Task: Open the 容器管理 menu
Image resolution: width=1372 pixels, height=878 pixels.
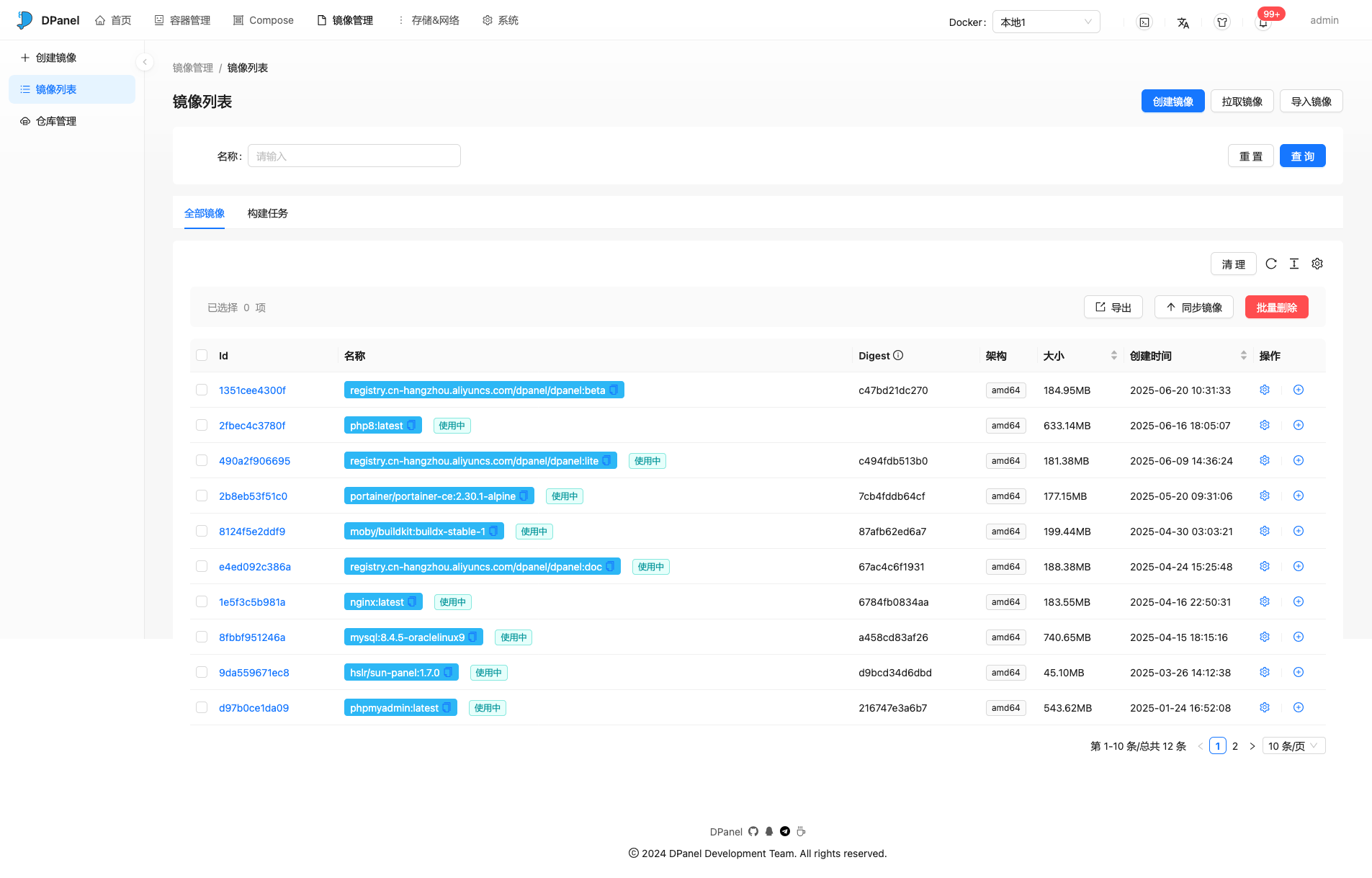Action: (182, 20)
